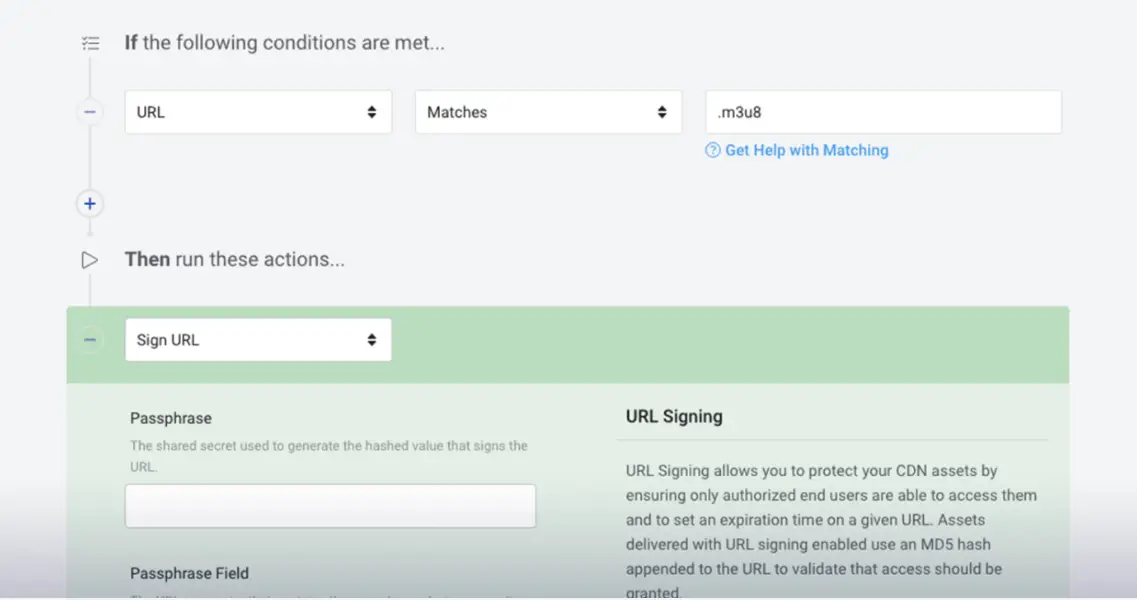Remove the URL Matches condition
The width and height of the screenshot is (1137, 600).
pyautogui.click(x=90, y=112)
